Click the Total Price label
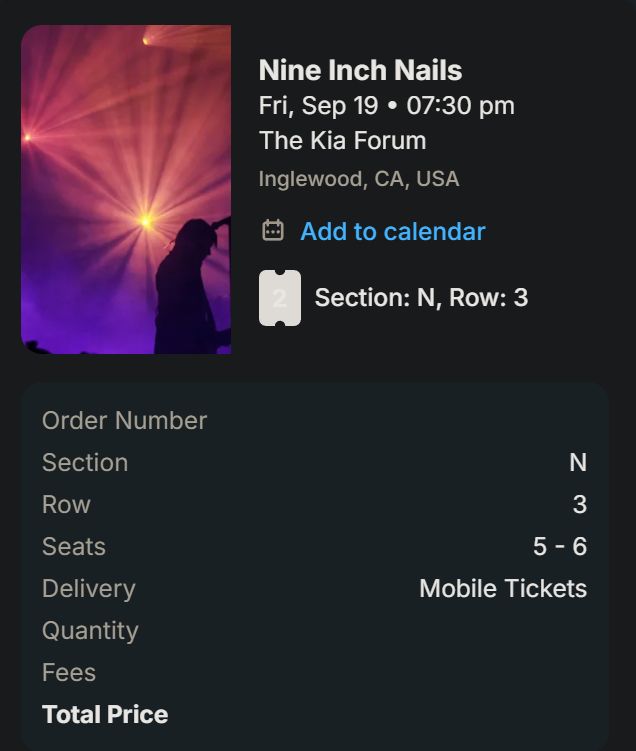The width and height of the screenshot is (636, 751). click(105, 714)
